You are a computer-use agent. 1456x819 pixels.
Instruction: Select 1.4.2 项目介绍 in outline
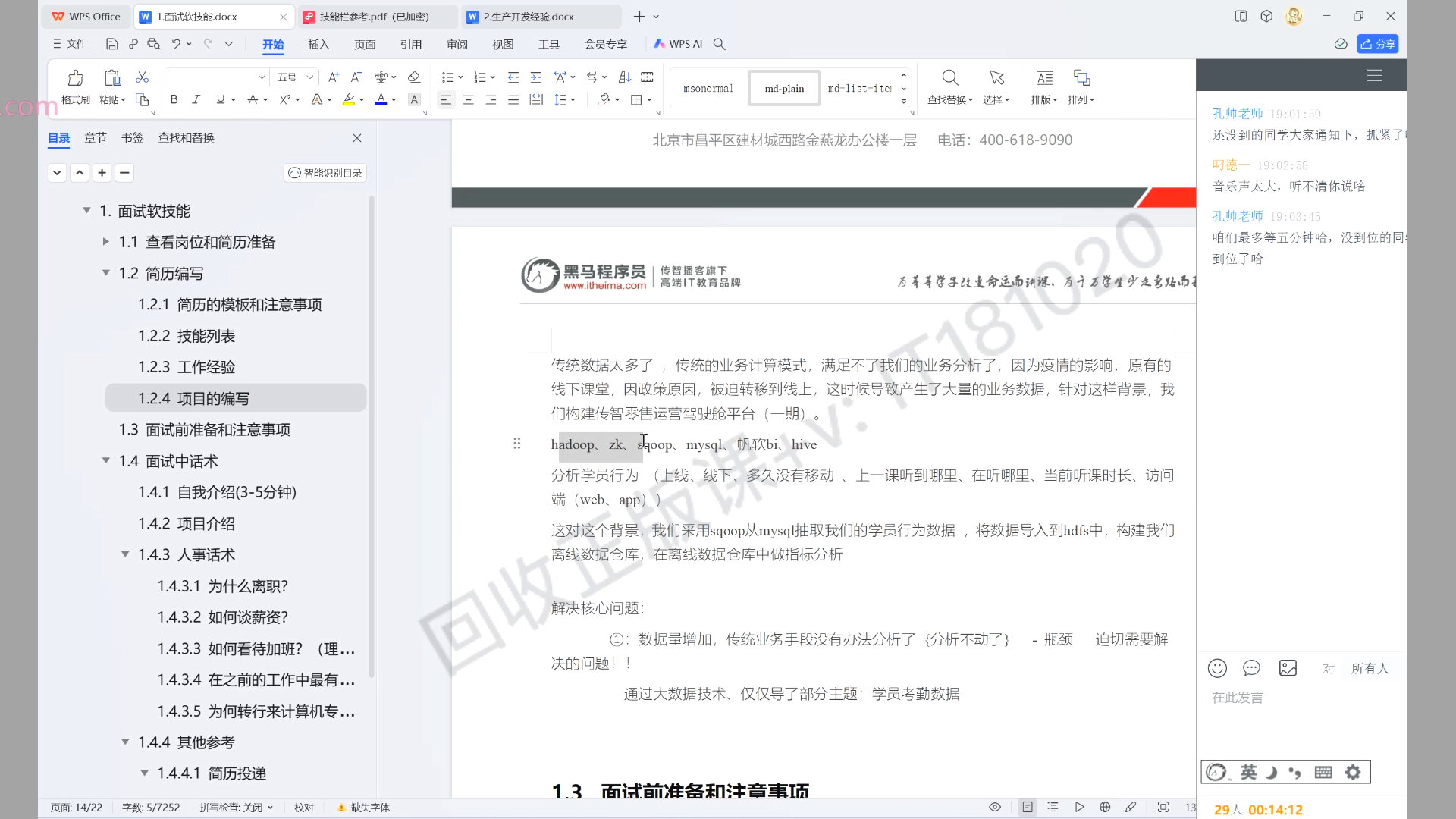187,523
